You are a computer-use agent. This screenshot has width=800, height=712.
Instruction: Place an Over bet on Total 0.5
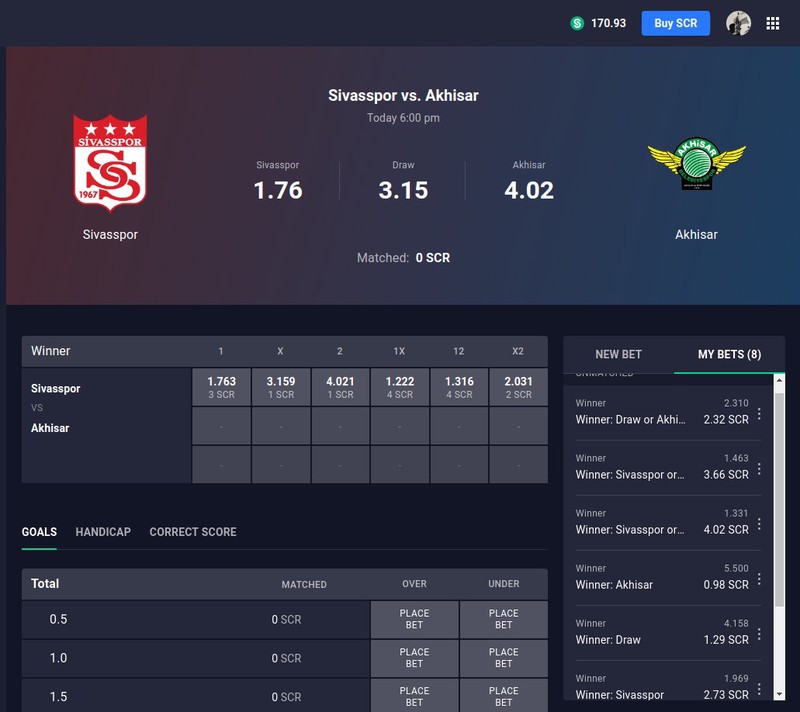click(414, 619)
